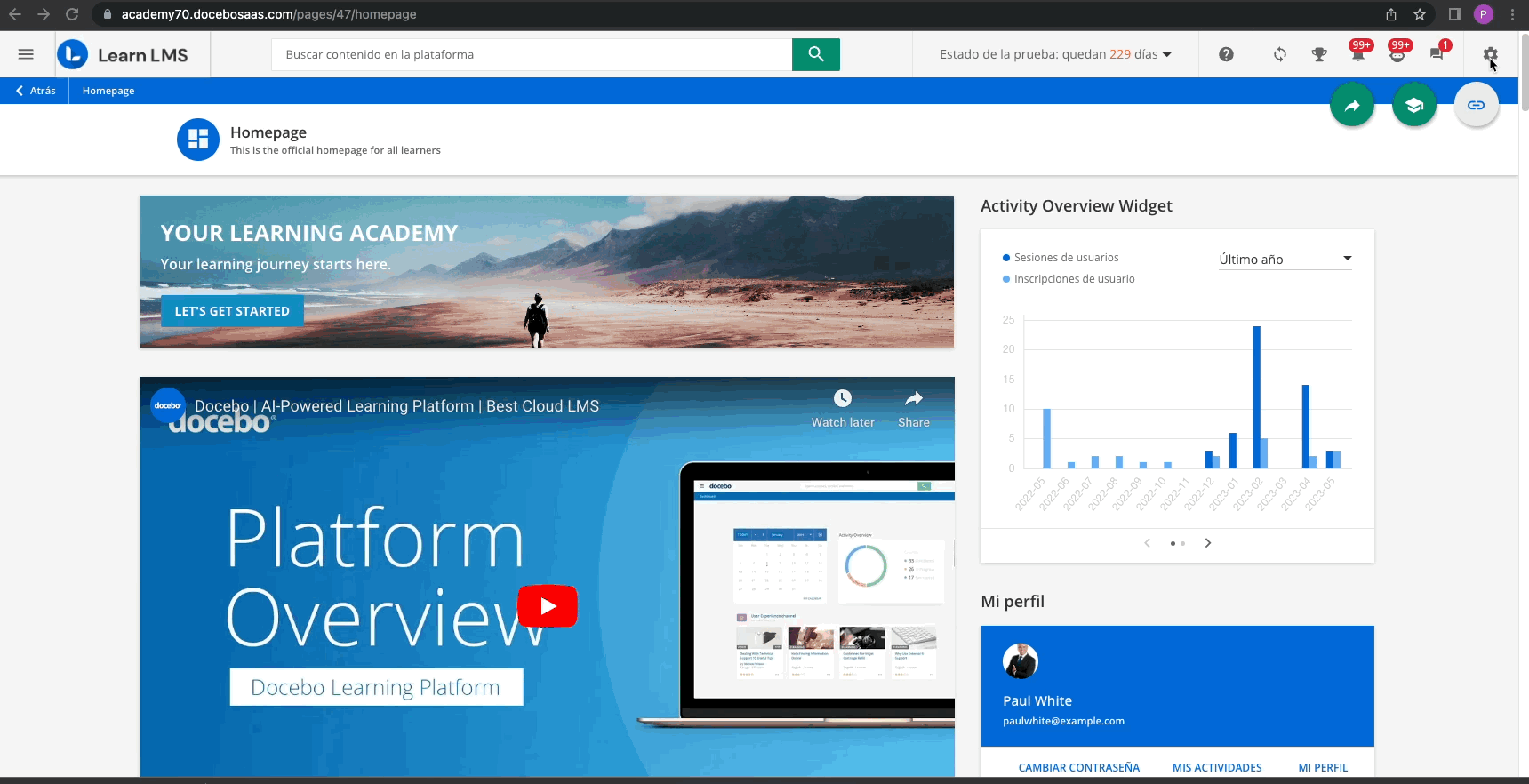The height and width of the screenshot is (784, 1529).
Task: Toggle Sesiones de usuarios legend series
Action: (1061, 258)
